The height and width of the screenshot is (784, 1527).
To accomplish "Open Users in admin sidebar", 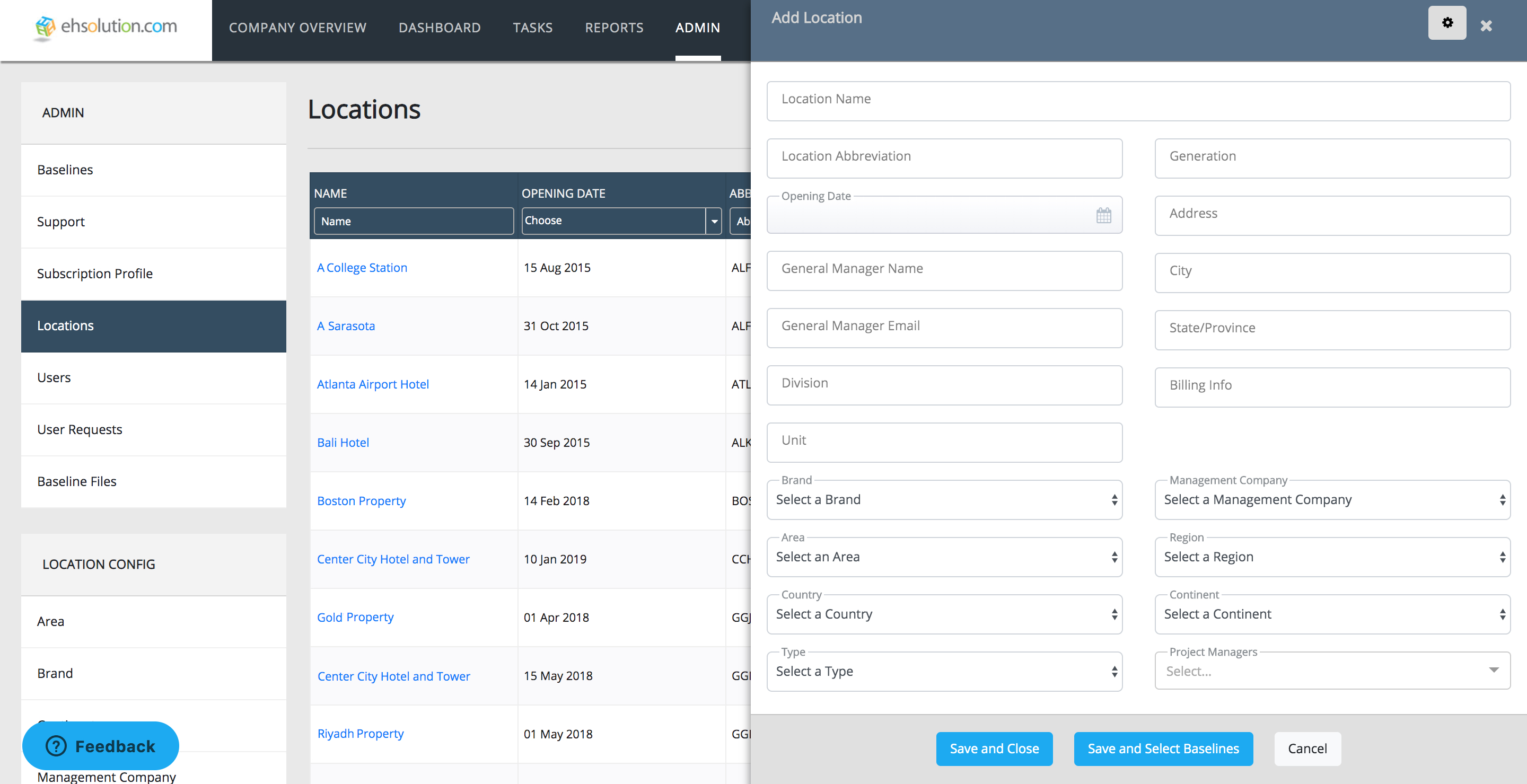I will pyautogui.click(x=154, y=377).
